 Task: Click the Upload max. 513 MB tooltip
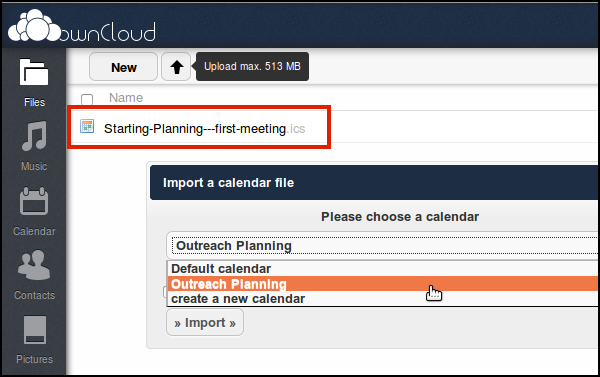pyautogui.click(x=252, y=67)
